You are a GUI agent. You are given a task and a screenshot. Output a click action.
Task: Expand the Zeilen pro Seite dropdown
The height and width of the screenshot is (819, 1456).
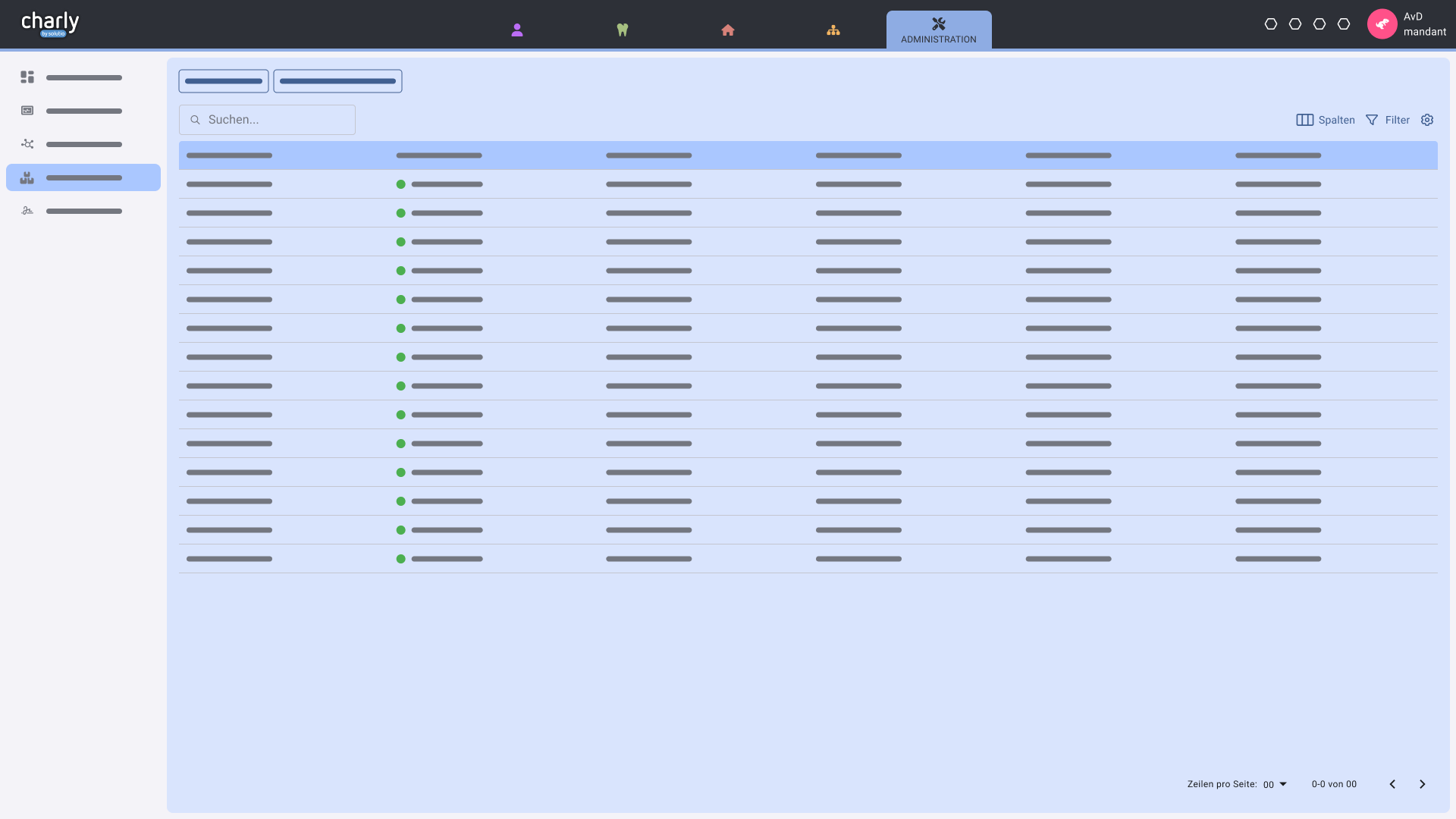point(1276,784)
